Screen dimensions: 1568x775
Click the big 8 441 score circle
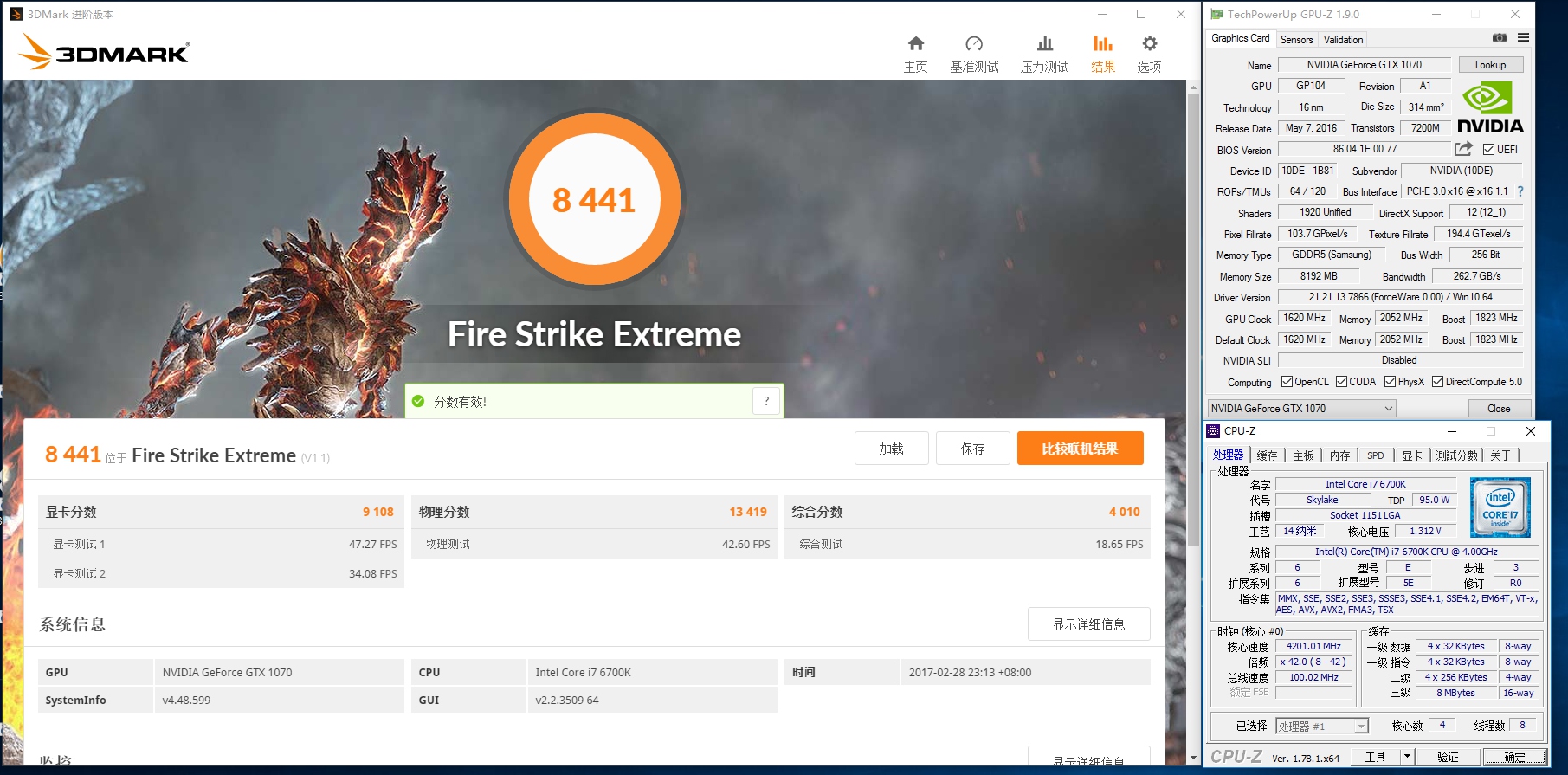594,200
